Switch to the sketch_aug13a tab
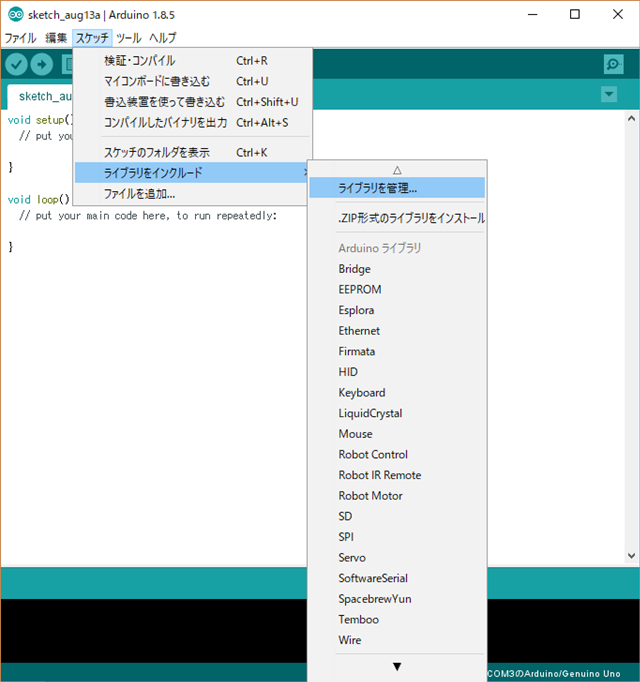Image resolution: width=640 pixels, height=682 pixels. point(40,97)
